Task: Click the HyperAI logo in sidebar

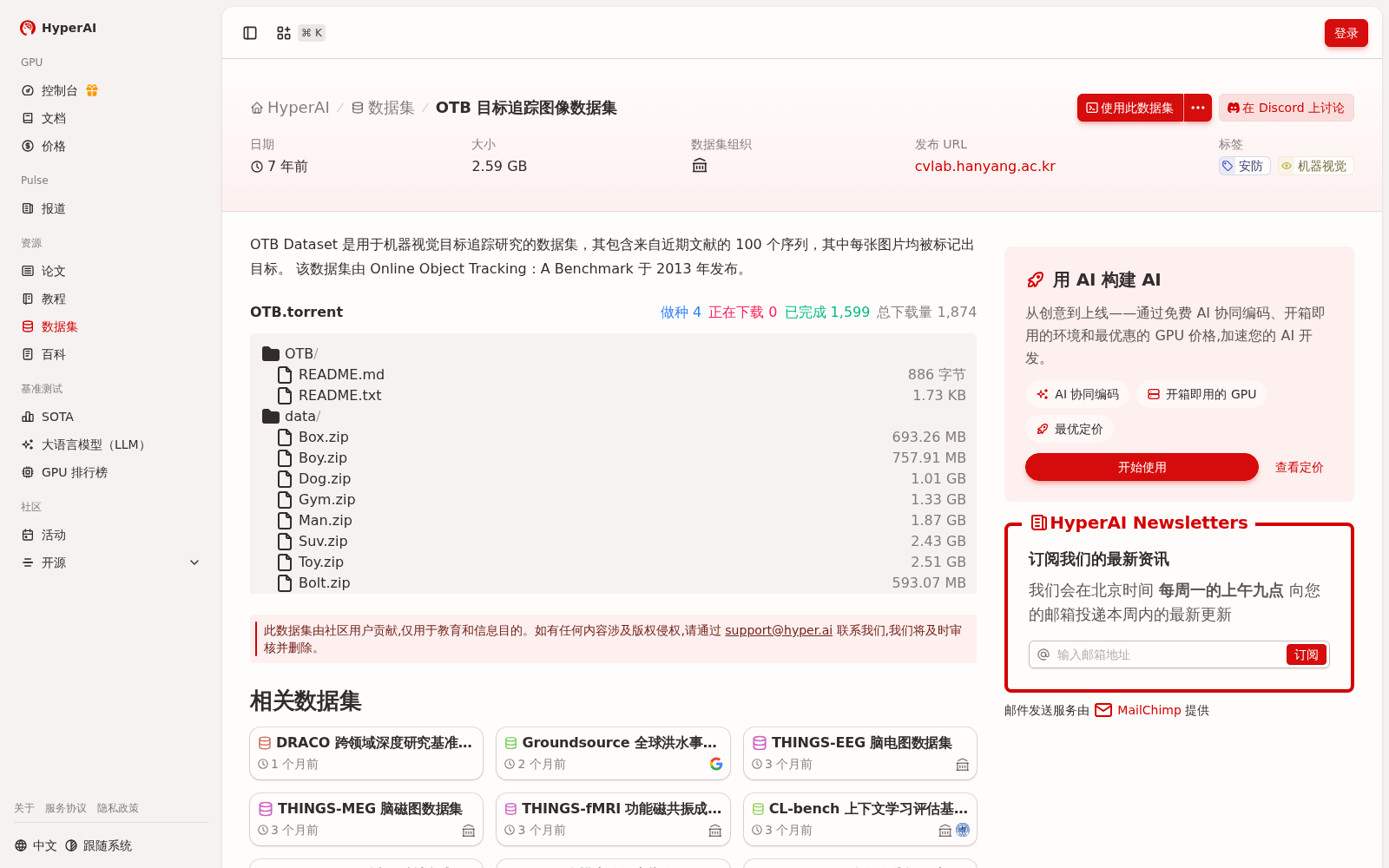Action: click(x=58, y=28)
